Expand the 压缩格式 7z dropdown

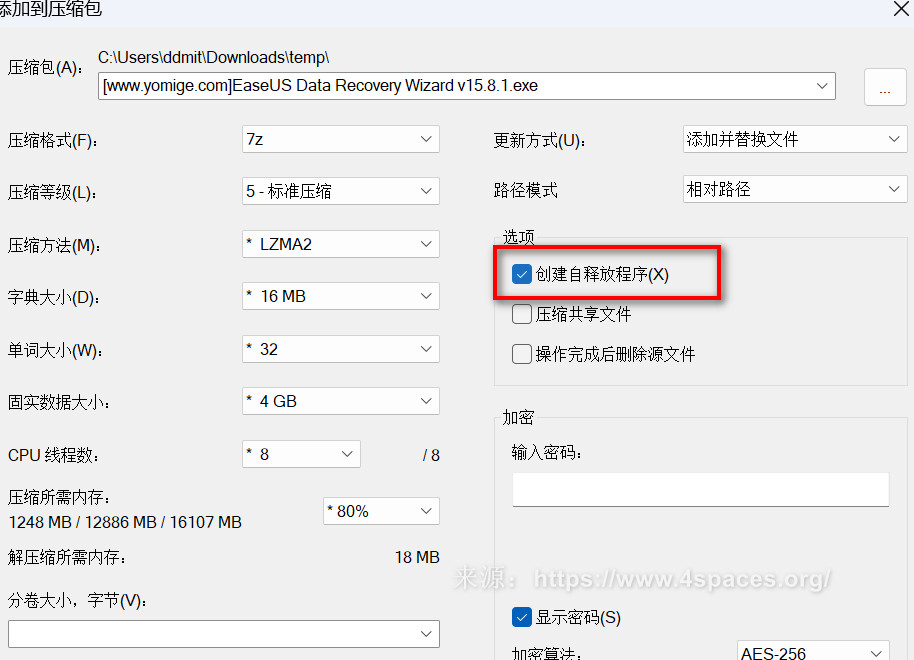[x=340, y=139]
